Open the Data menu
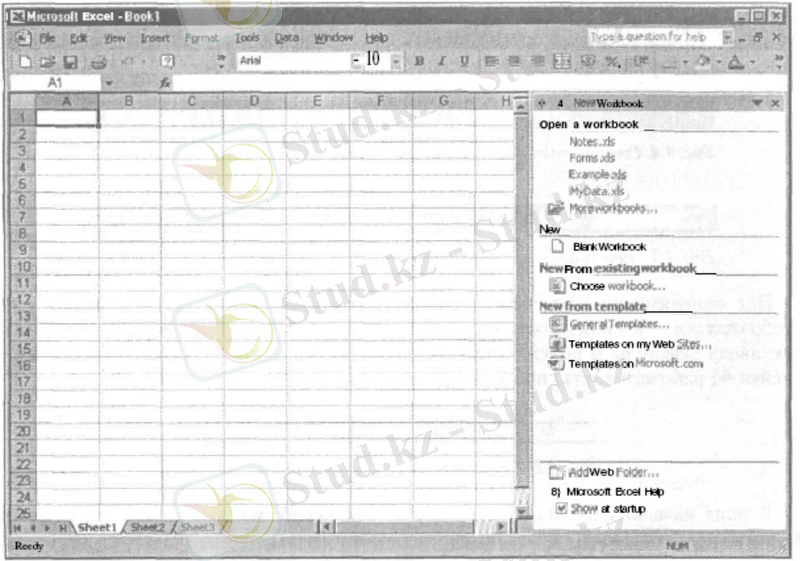Image resolution: width=800 pixels, height=561 pixels. click(287, 38)
